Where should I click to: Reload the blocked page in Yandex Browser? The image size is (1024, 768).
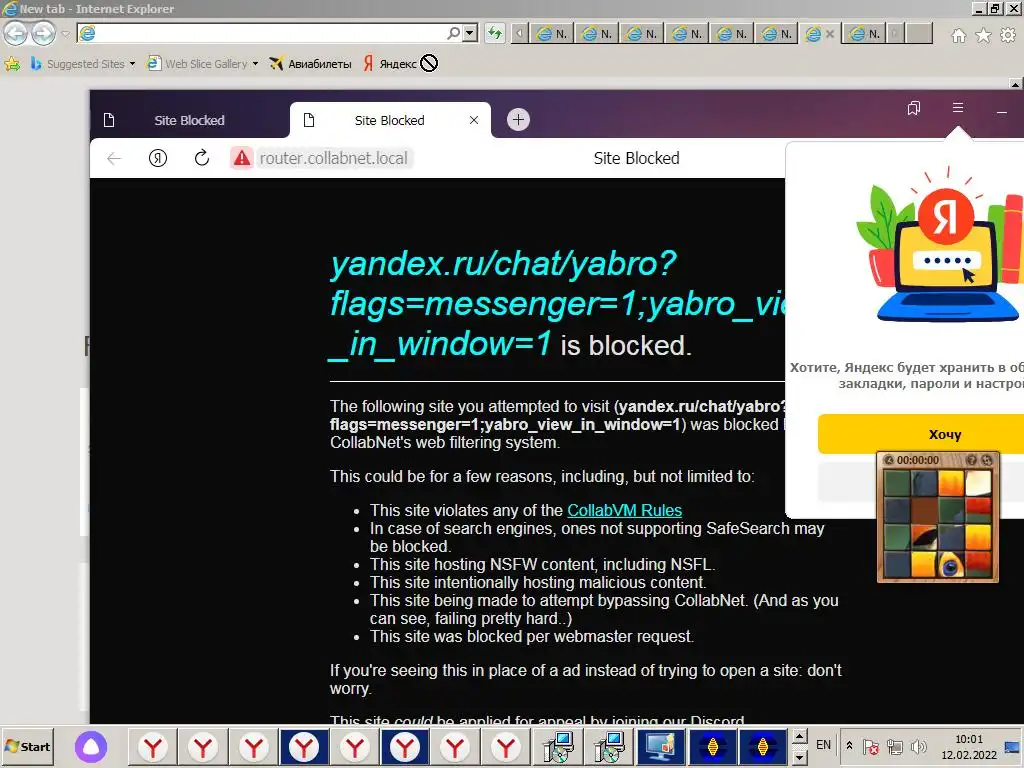point(202,157)
